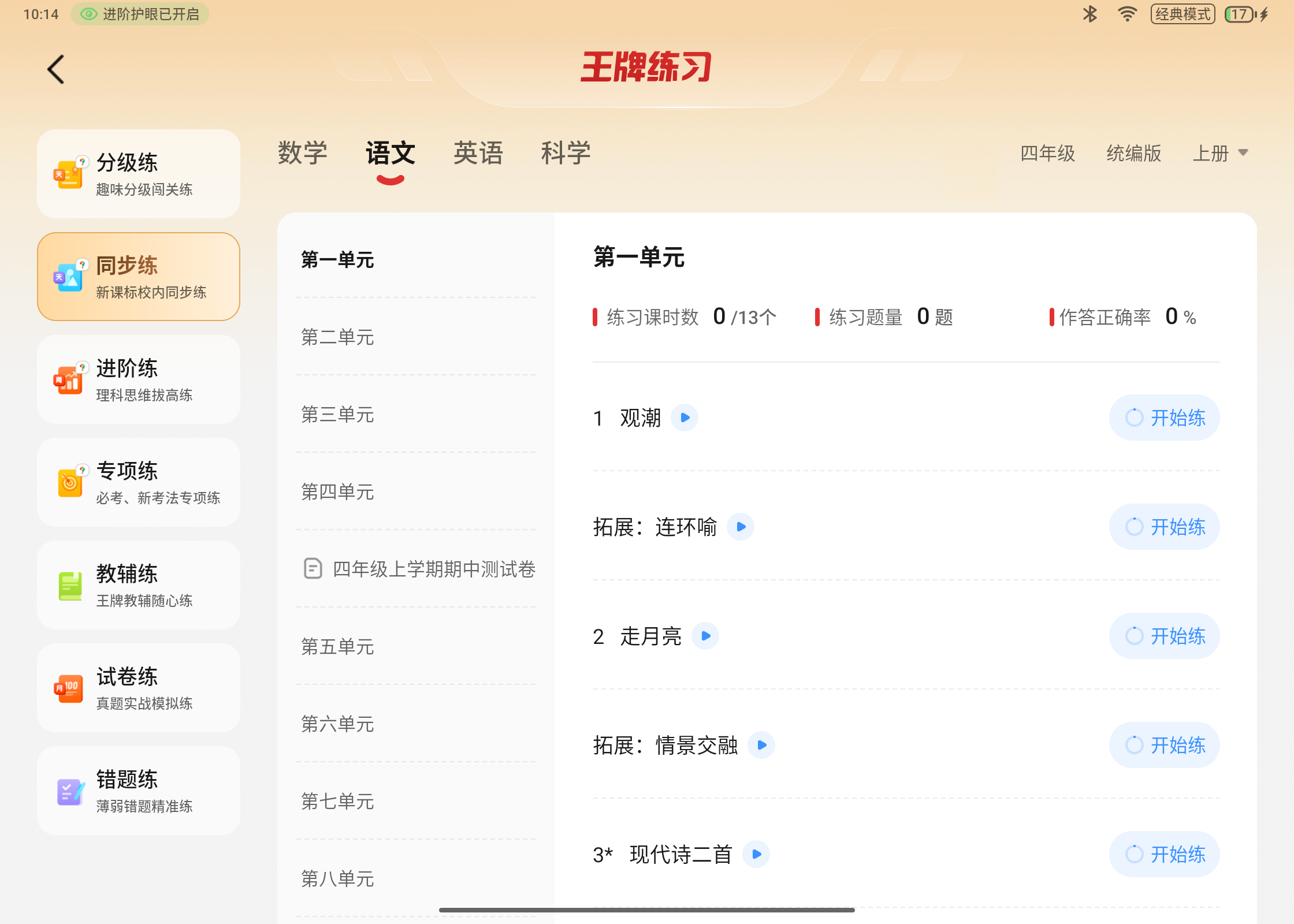1294x924 pixels.
Task: Play the icon next to 拓展：连环喻
Action: pos(741,527)
